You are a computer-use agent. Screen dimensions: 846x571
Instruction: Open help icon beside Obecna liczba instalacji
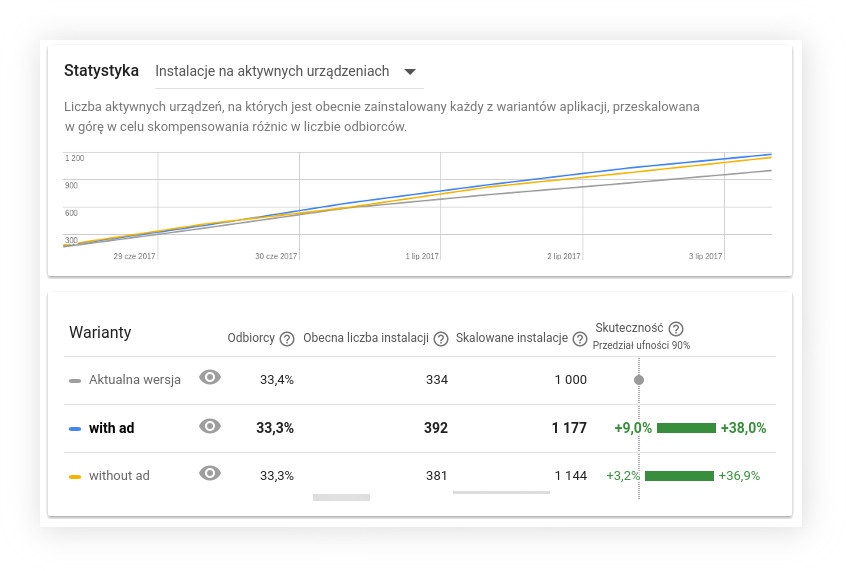[441, 339]
